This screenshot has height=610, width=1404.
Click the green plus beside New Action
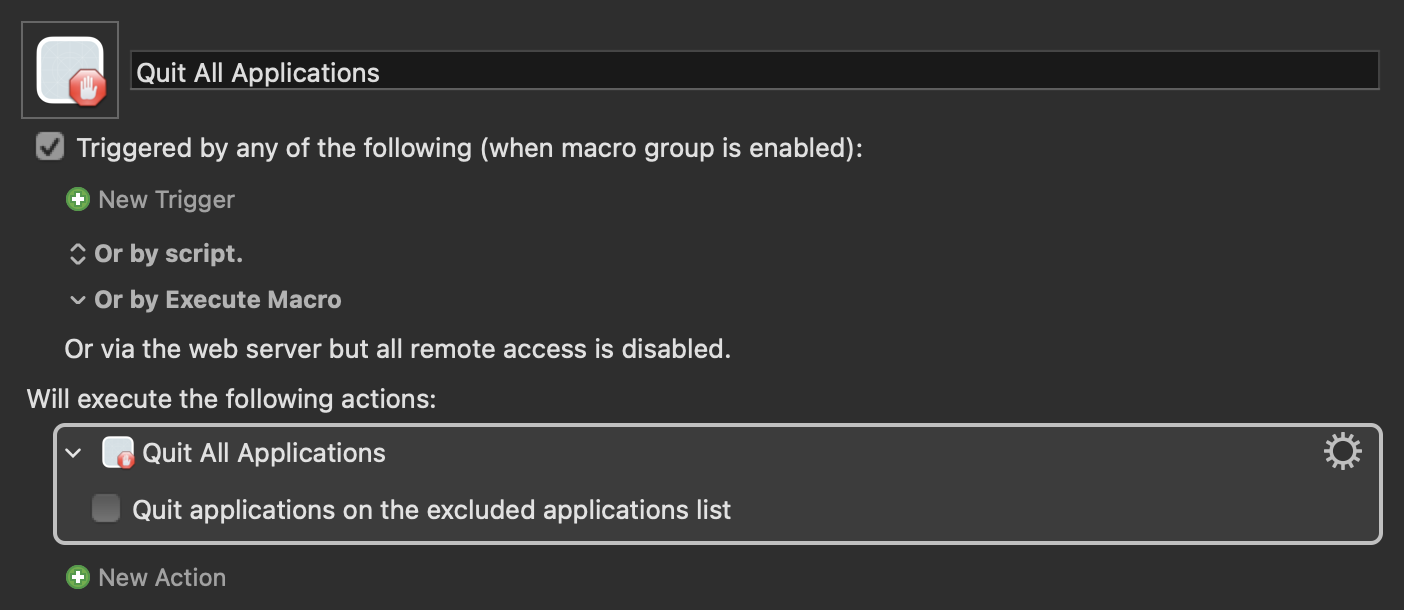(x=77, y=577)
